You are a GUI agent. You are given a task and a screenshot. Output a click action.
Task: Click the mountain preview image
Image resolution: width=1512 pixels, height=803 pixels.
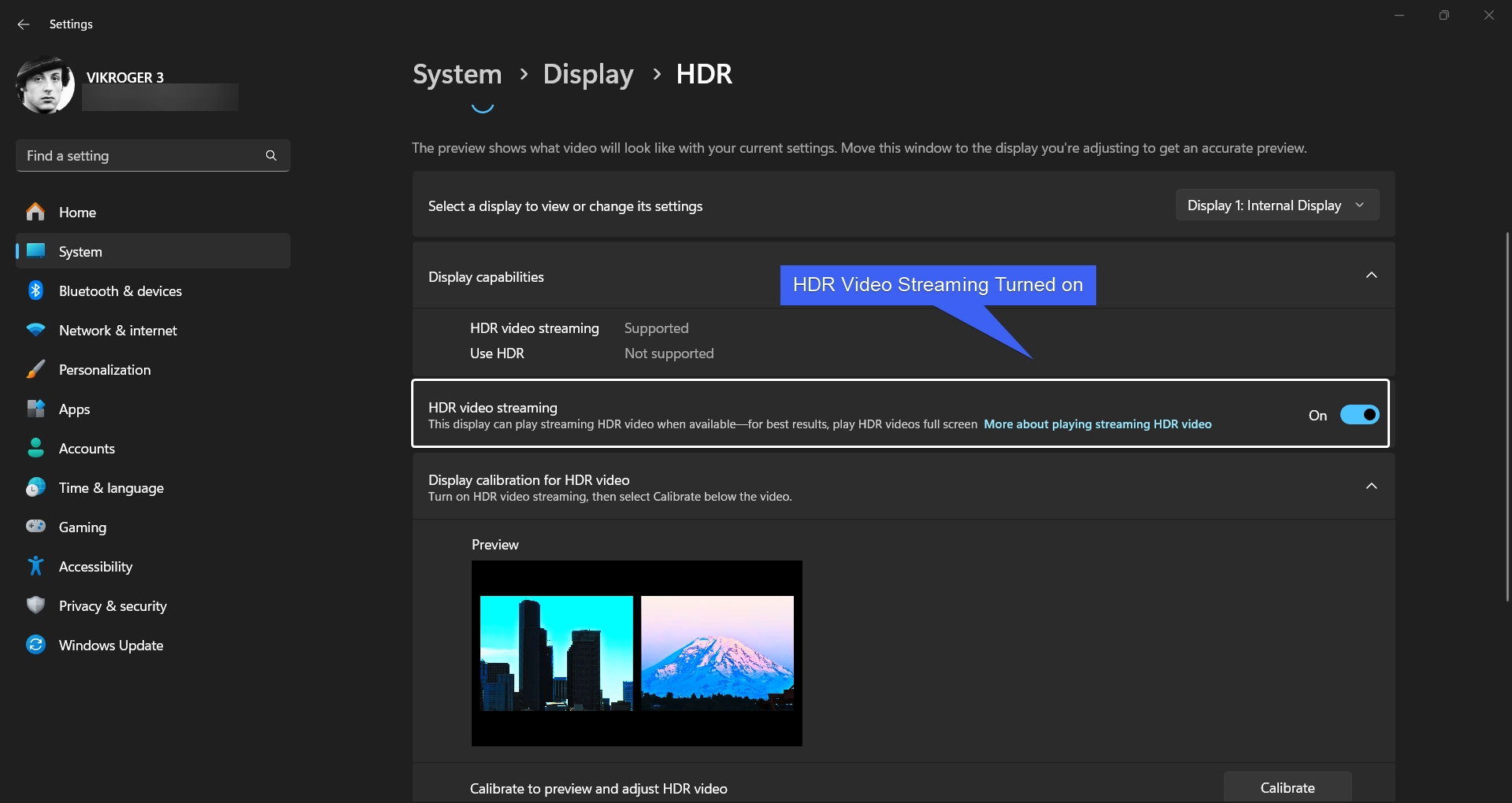(x=717, y=653)
